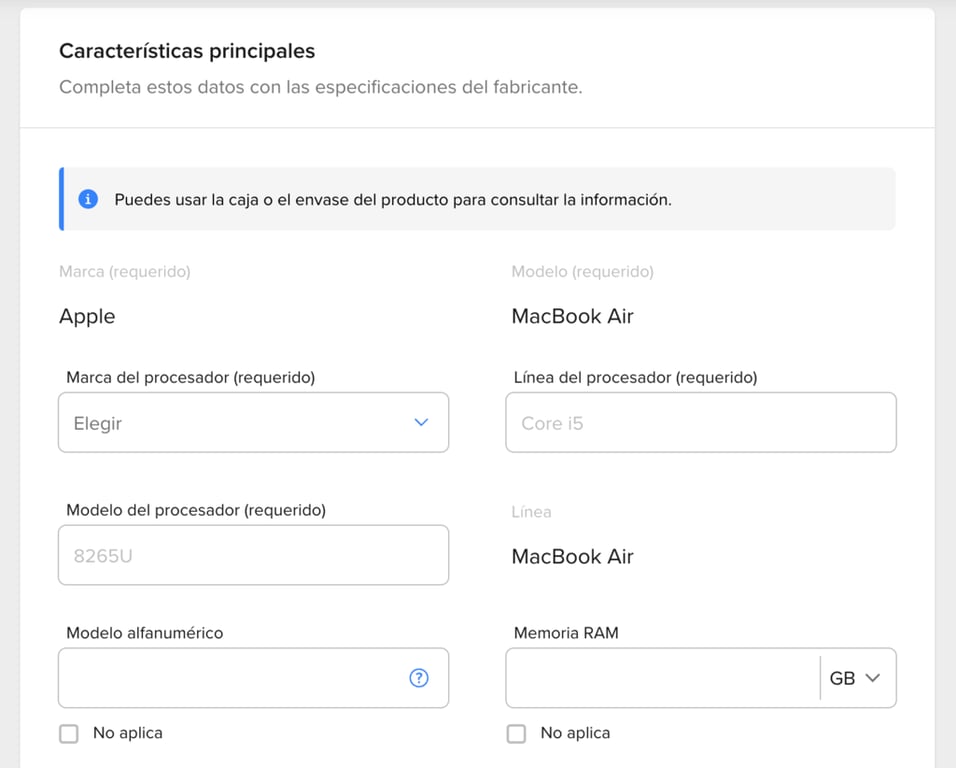Image resolution: width=956 pixels, height=768 pixels.
Task: Click the chevron on the Marca del procesador selector
Action: click(420, 422)
